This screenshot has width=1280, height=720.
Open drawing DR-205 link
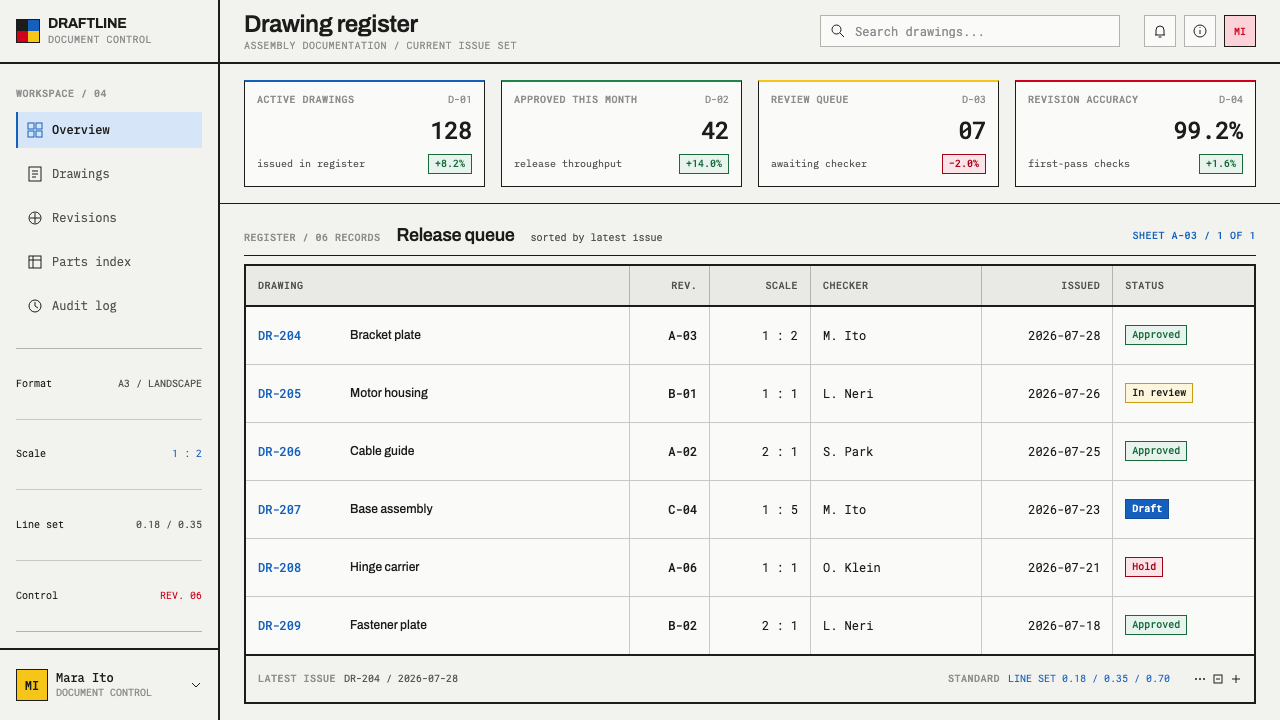coord(279,394)
